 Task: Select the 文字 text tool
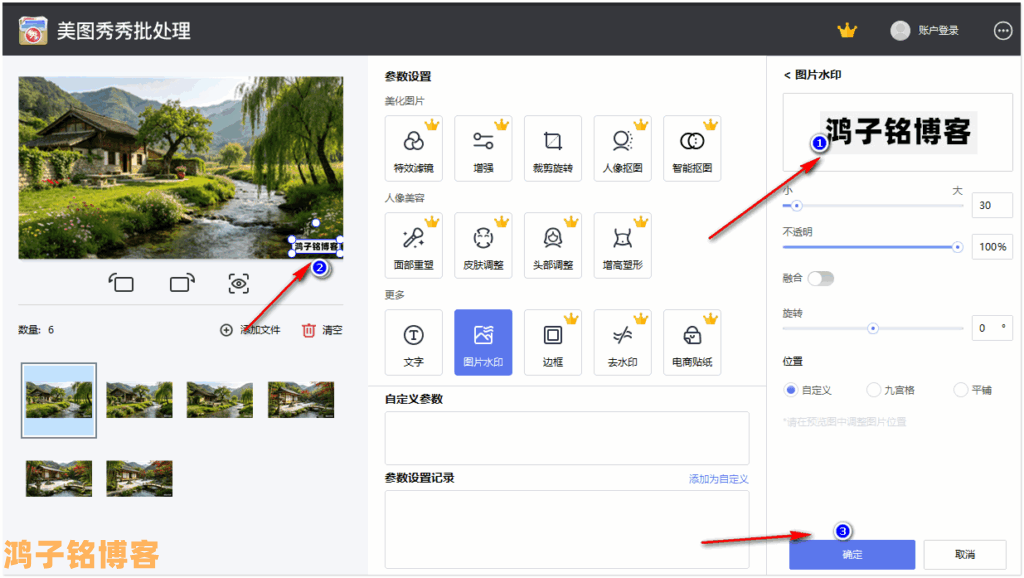[x=413, y=342]
